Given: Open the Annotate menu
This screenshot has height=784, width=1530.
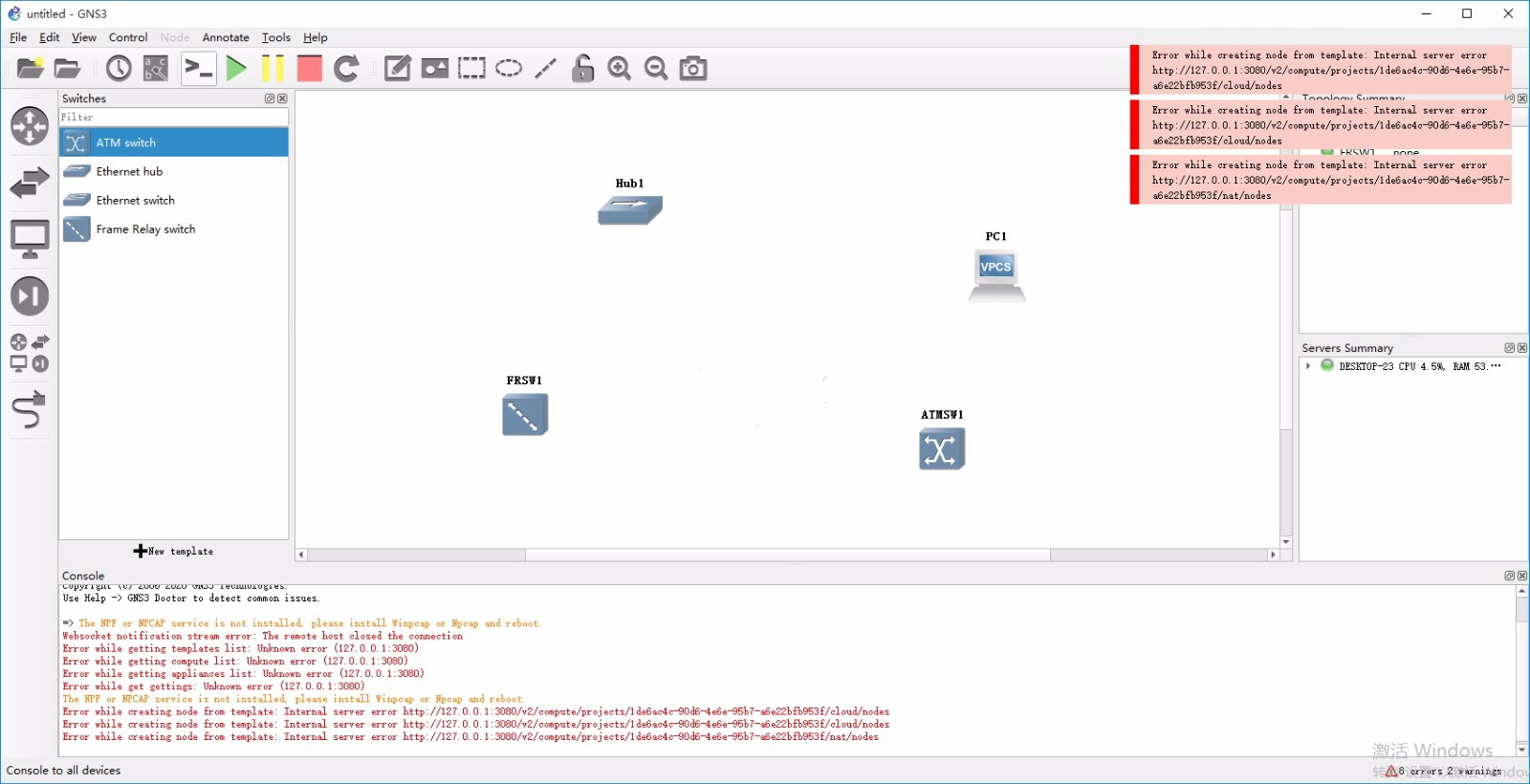Looking at the screenshot, I should (226, 37).
